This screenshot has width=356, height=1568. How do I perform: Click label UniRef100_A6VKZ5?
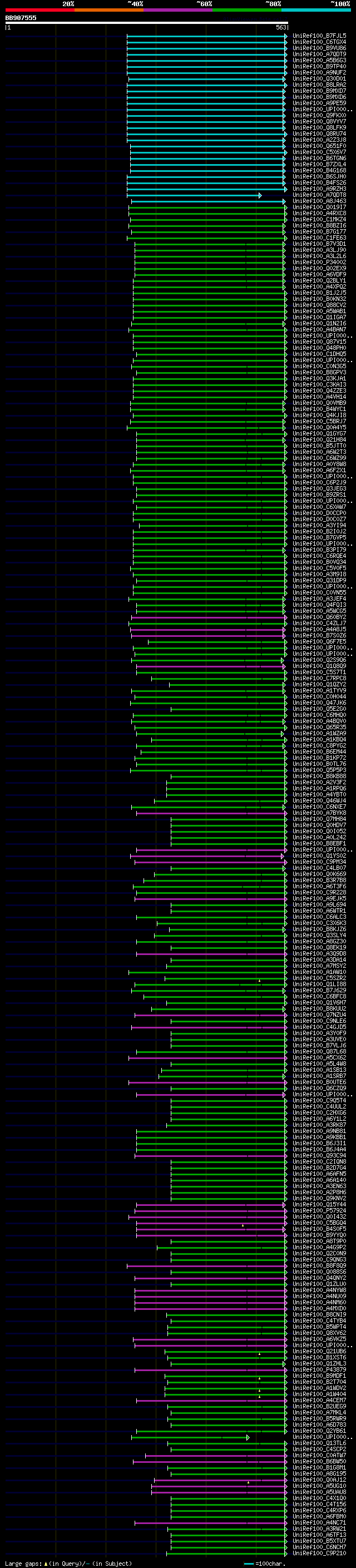319,1339
